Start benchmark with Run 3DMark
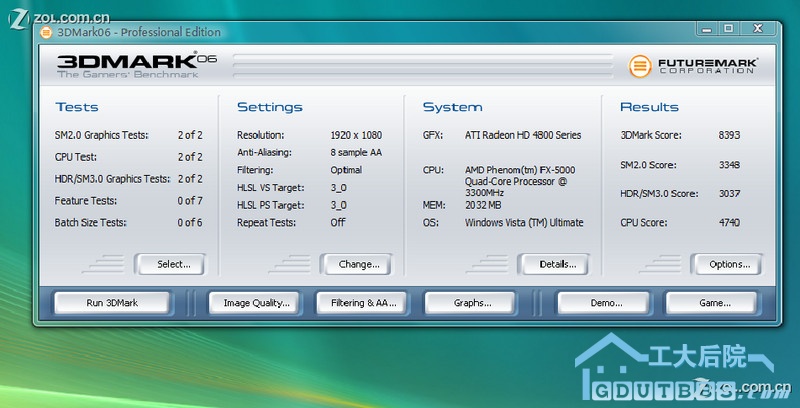The image size is (800, 408). point(112,303)
